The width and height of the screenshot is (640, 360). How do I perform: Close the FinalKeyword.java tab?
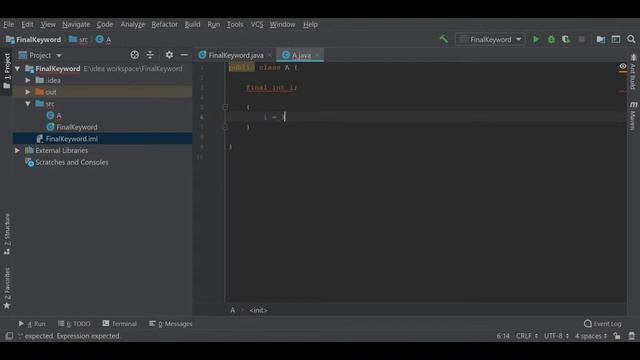click(x=269, y=55)
